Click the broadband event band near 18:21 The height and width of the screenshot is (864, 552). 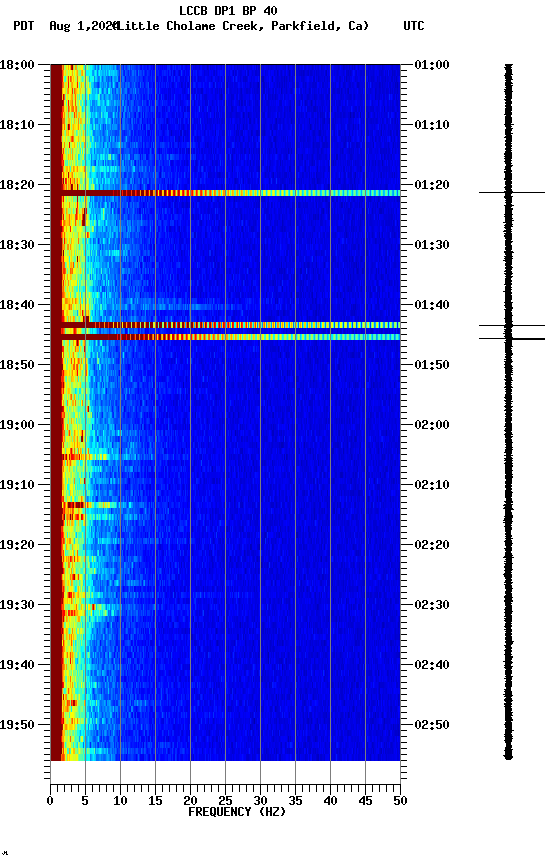(x=225, y=193)
